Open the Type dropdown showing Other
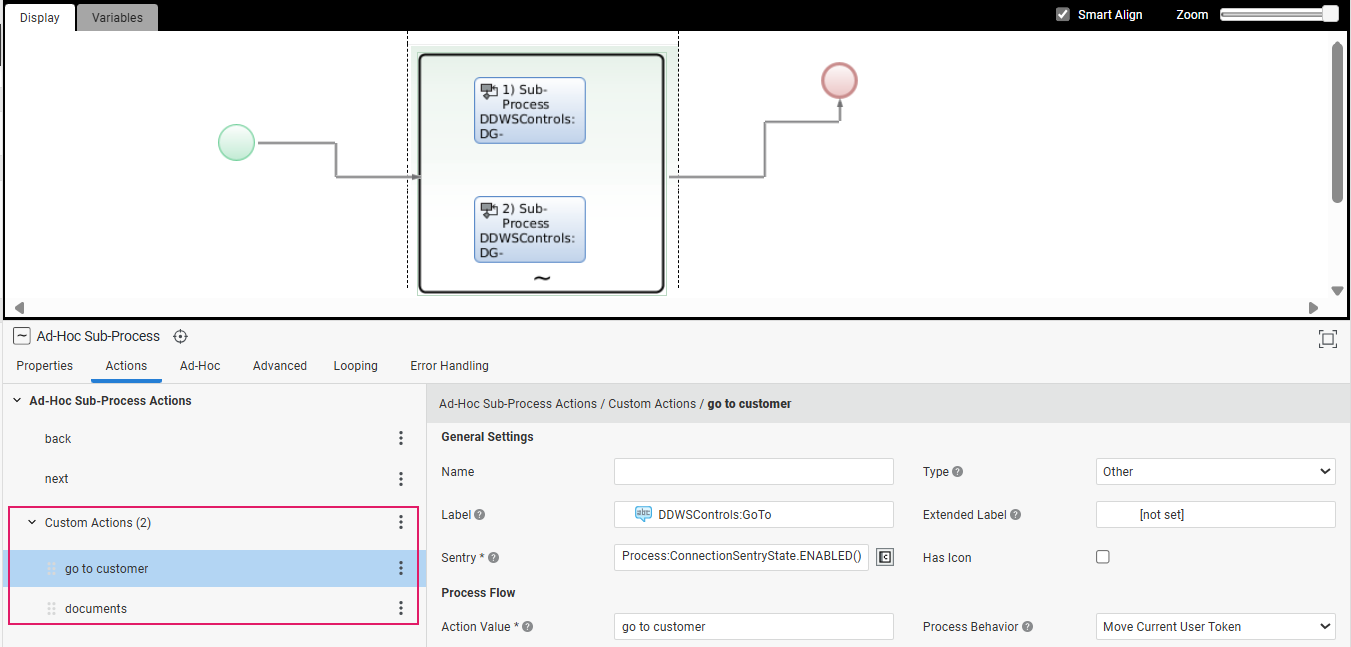This screenshot has height=647, width=1351. tap(1215, 472)
